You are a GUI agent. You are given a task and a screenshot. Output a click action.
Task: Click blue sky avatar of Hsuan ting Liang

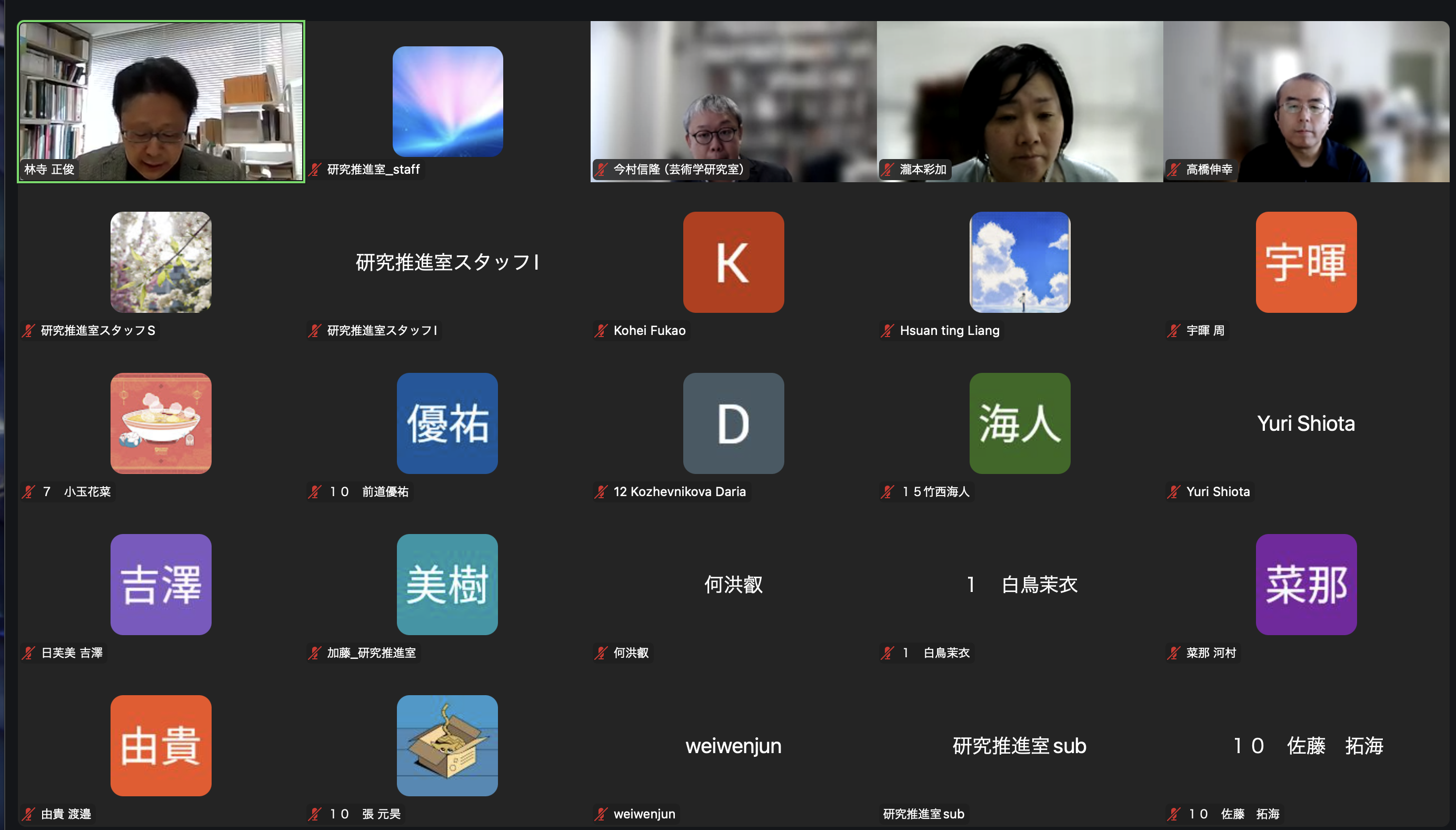point(1020,262)
